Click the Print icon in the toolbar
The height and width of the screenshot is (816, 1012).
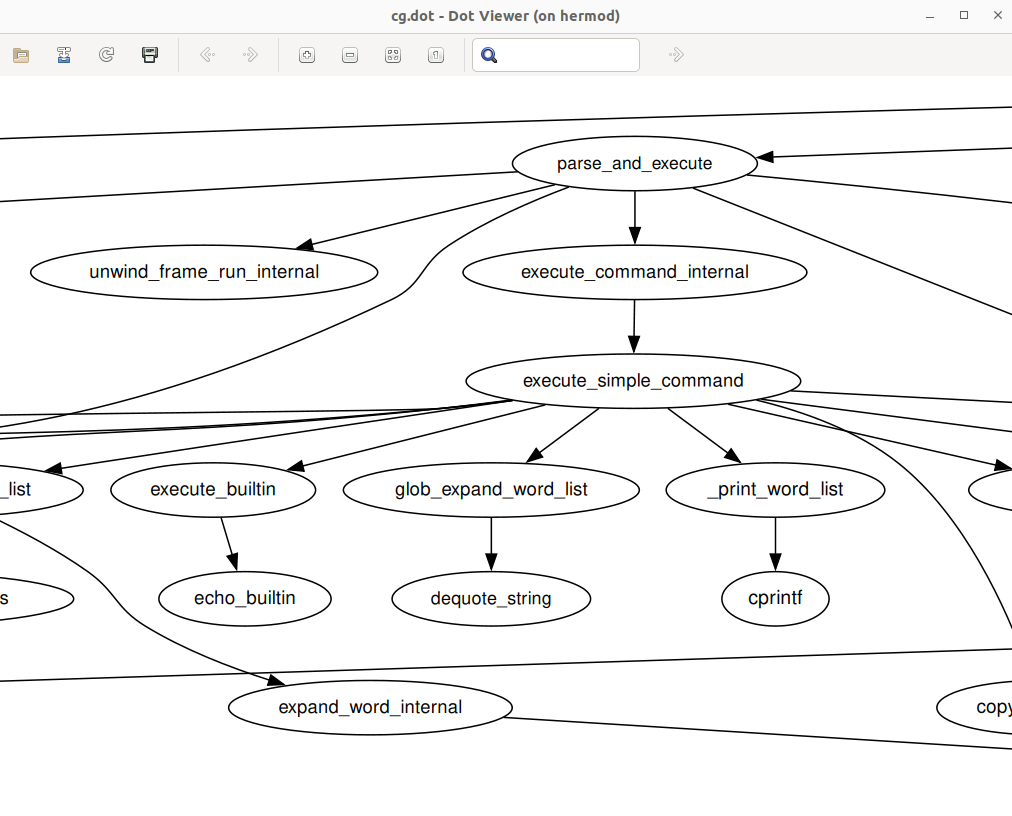(x=150, y=55)
